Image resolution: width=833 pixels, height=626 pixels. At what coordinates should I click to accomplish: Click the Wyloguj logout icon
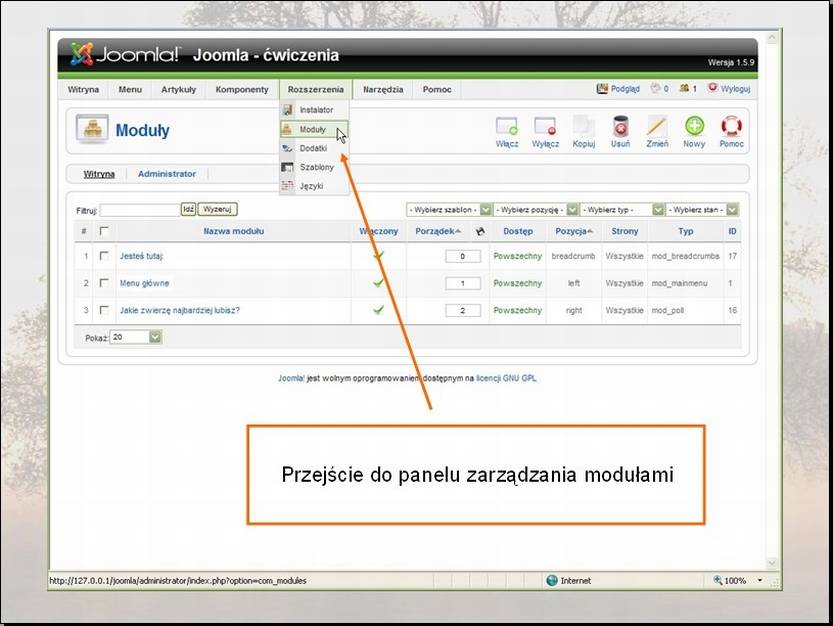[x=712, y=88]
